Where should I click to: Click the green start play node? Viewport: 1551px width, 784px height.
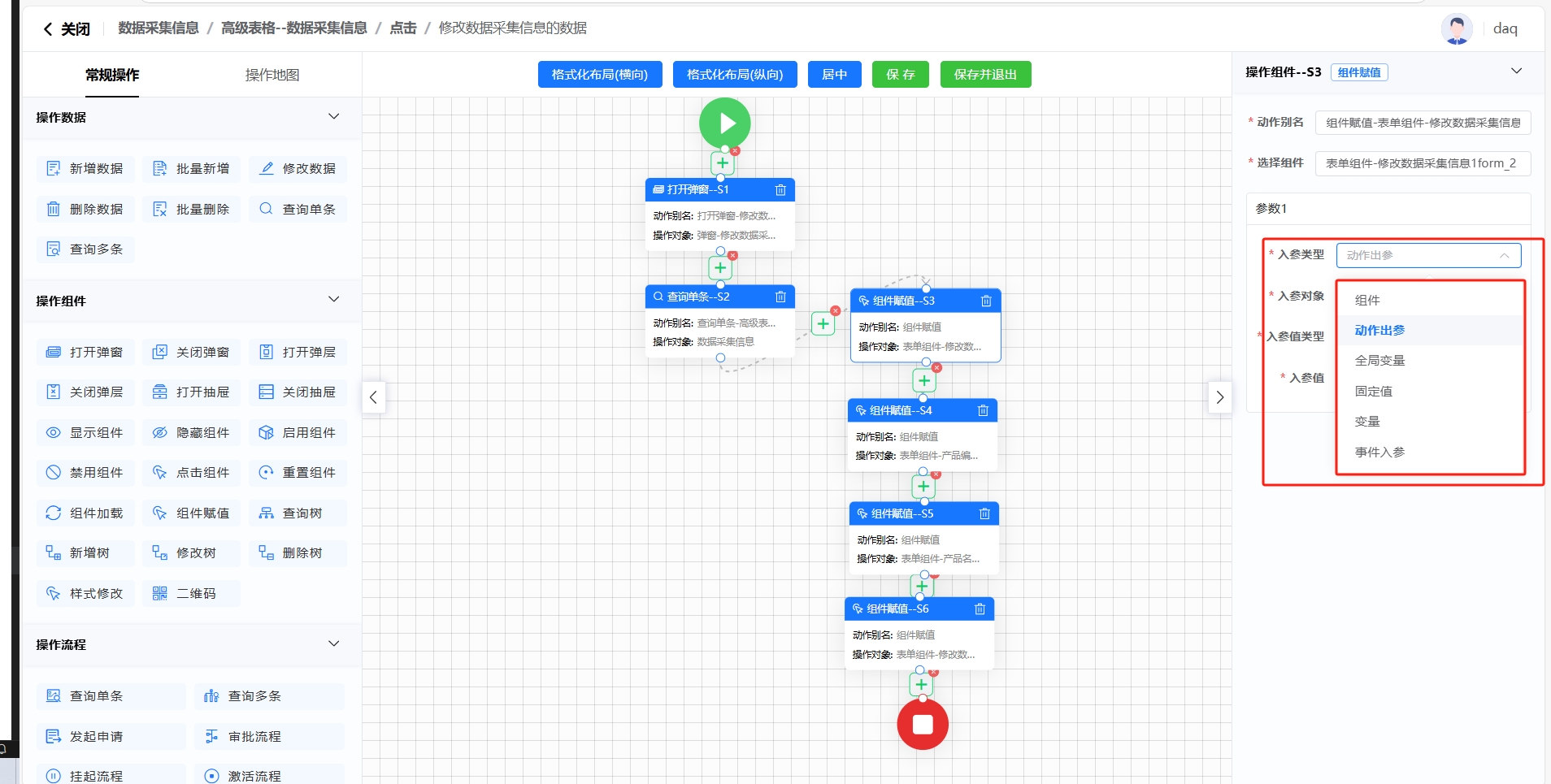[x=724, y=123]
